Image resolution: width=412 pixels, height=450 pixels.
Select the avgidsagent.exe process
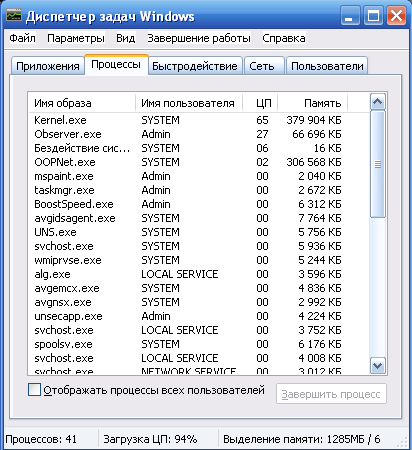click(x=199, y=218)
